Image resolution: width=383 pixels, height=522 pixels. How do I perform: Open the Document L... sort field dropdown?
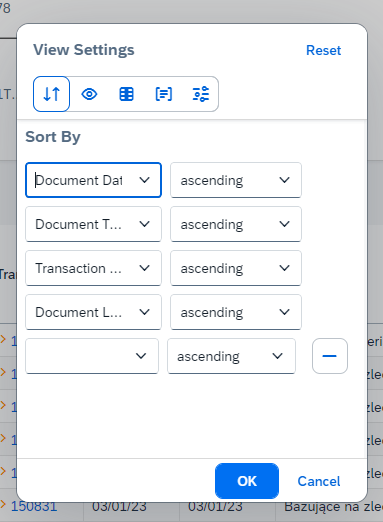click(x=93, y=312)
